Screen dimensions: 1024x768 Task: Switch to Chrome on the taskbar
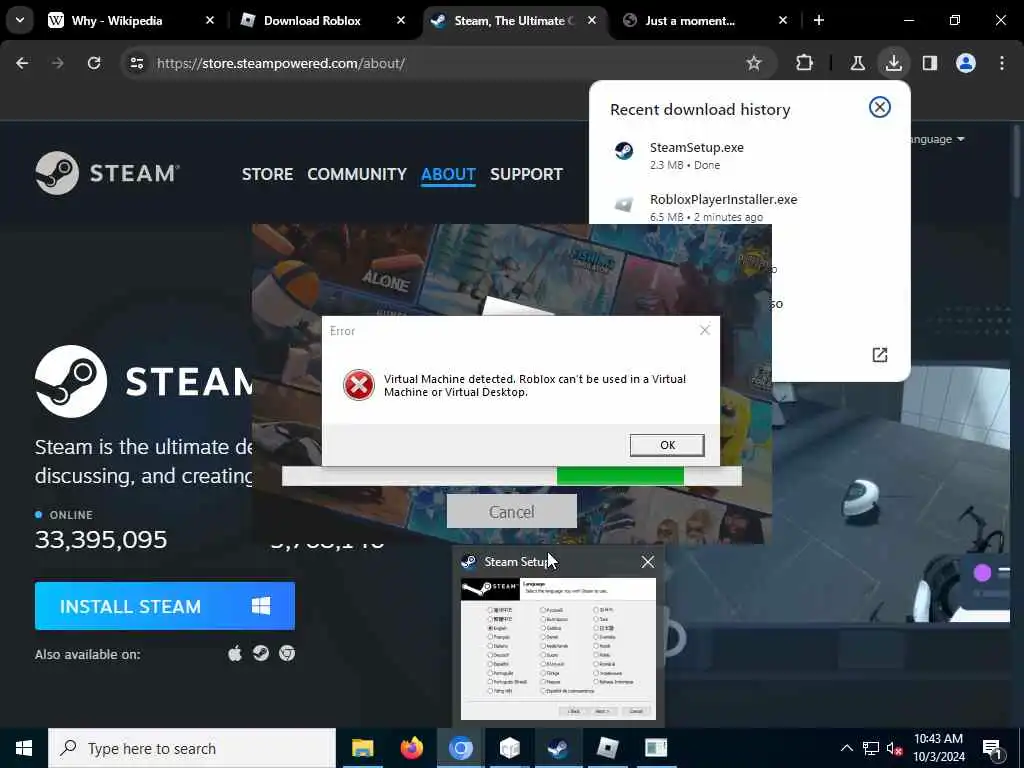click(460, 748)
